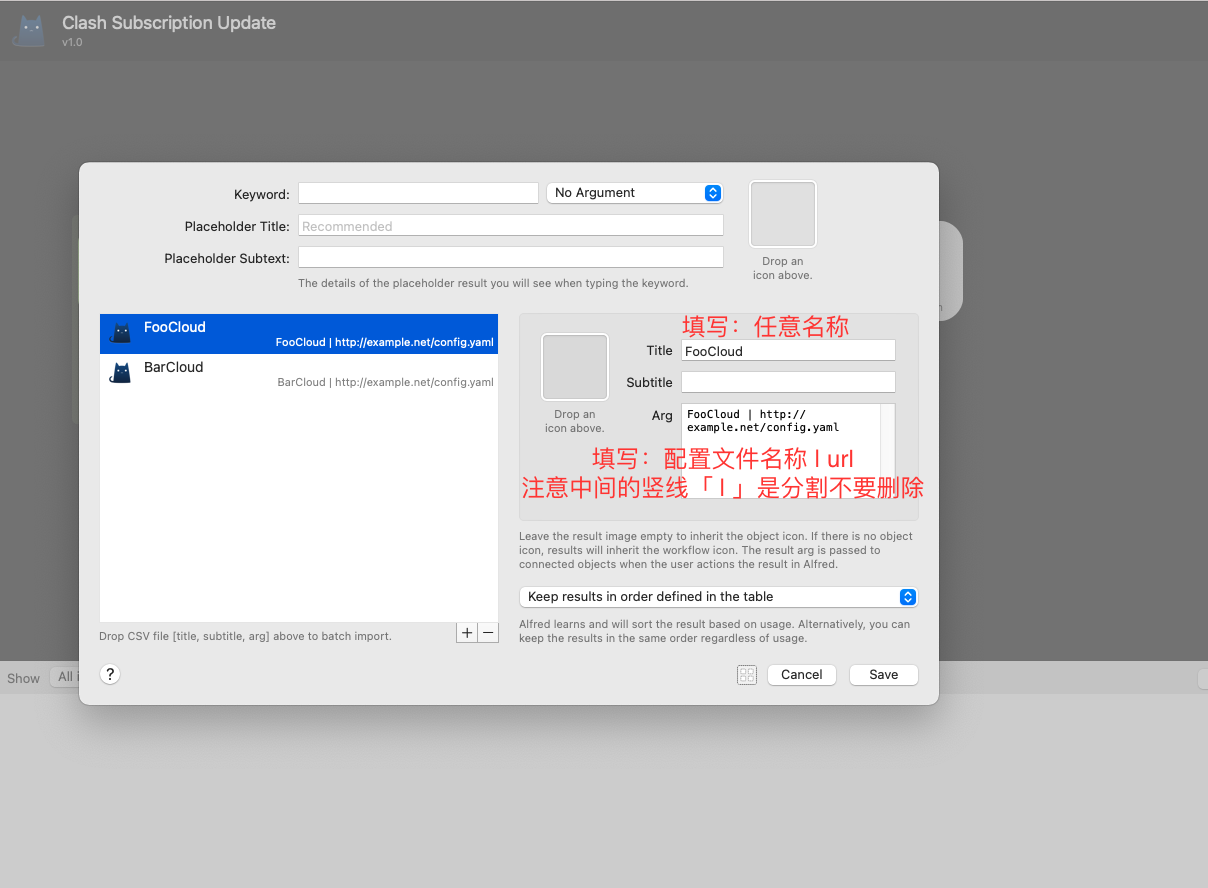Image resolution: width=1208 pixels, height=888 pixels.
Task: Click FooCloud's cat icon in the list
Action: (x=122, y=333)
